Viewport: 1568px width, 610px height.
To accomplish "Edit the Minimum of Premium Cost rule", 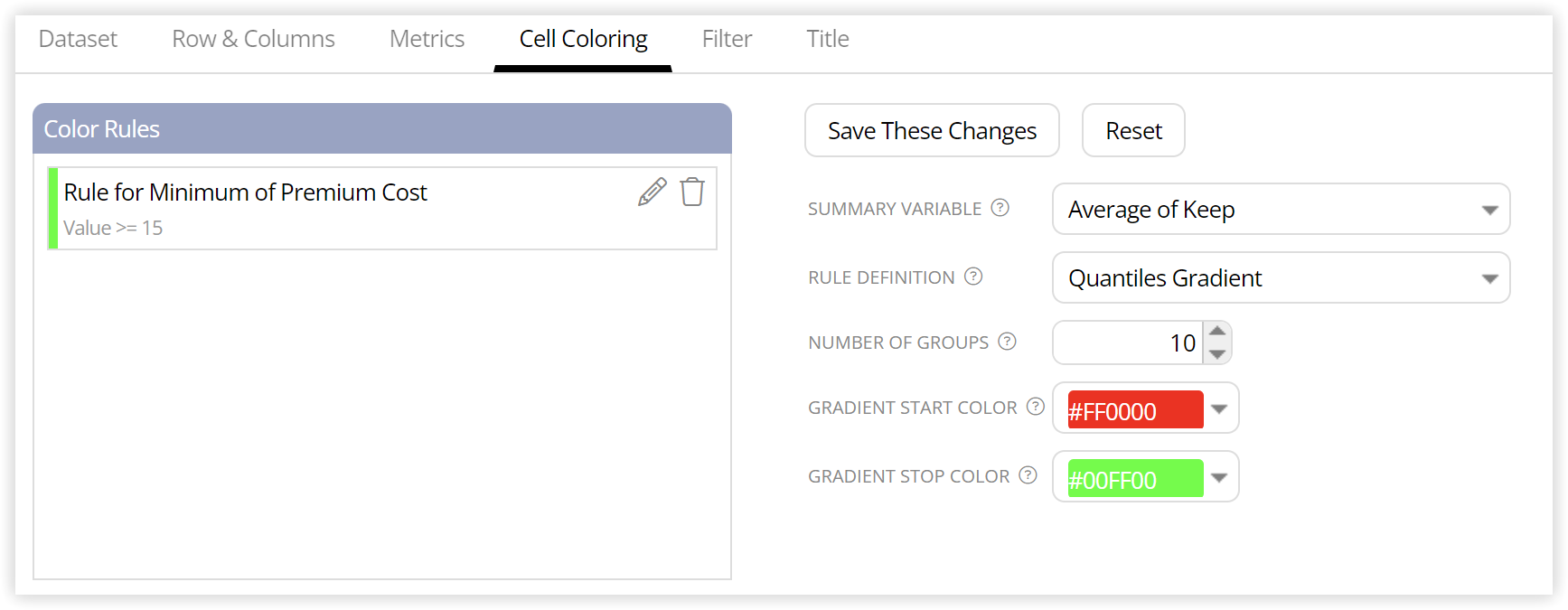I will coord(653,192).
